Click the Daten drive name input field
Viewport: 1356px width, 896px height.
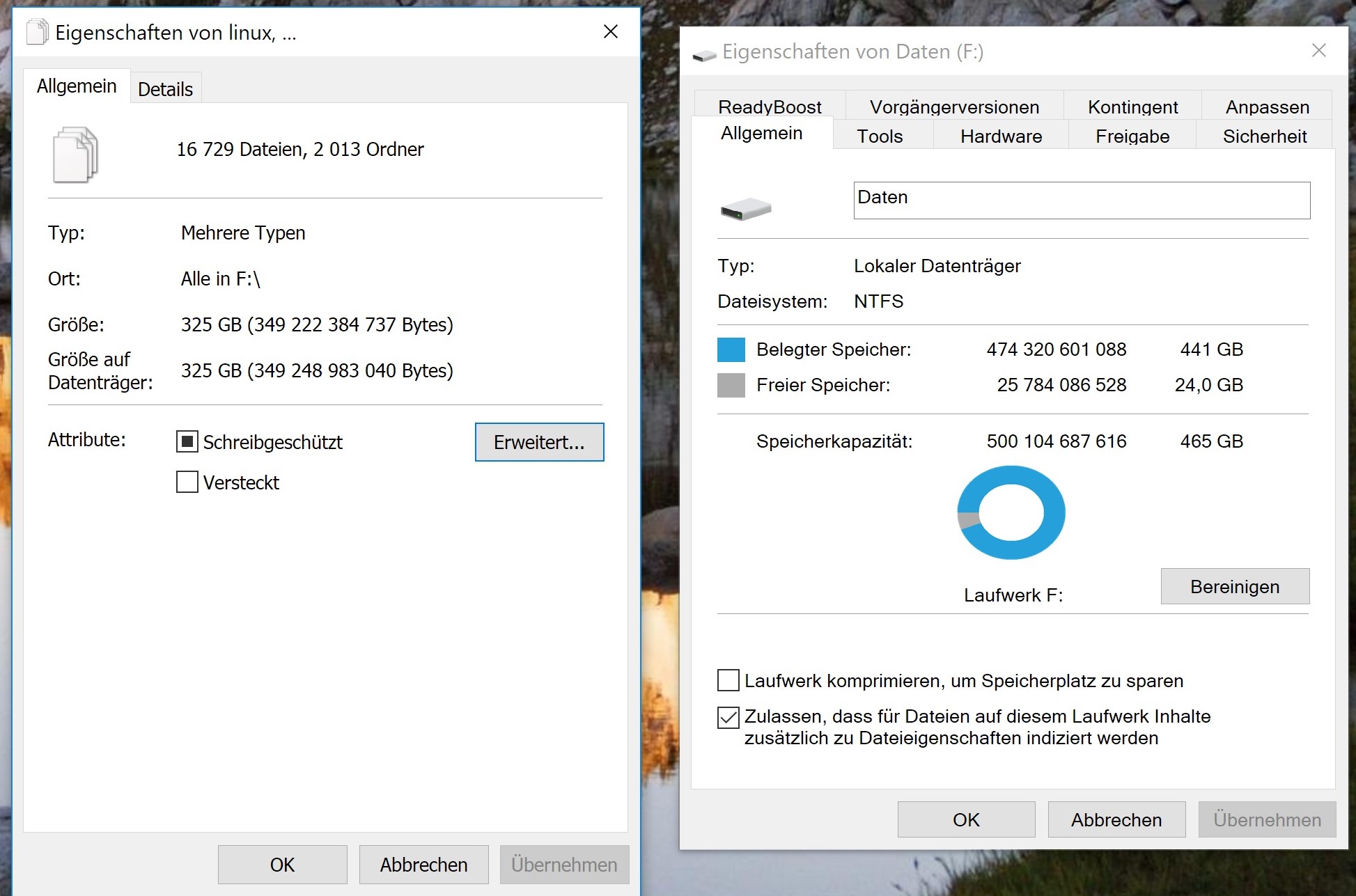point(1081,201)
